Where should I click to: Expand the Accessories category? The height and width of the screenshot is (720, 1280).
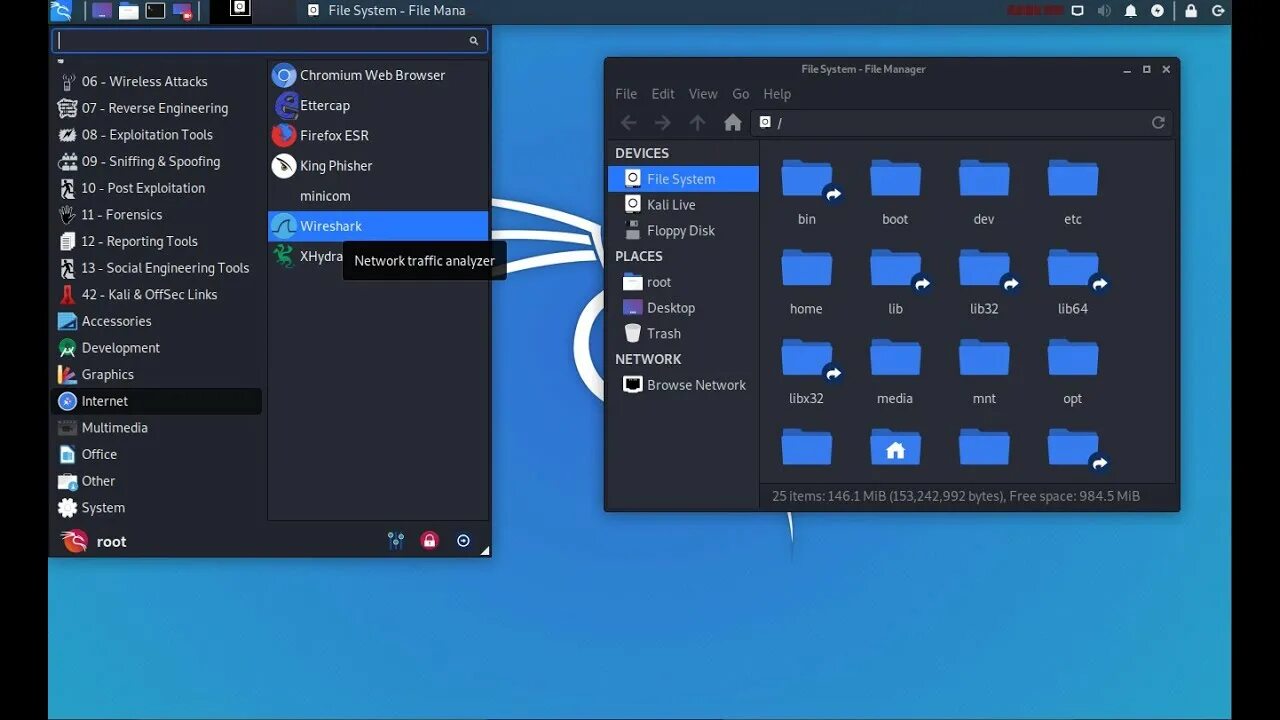[x=157, y=321]
